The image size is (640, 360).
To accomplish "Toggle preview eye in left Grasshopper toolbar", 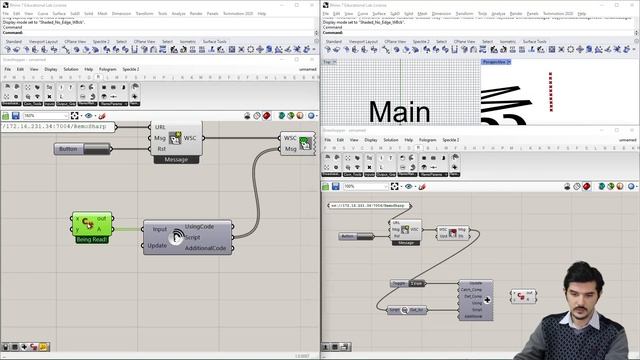I will [x=88, y=116].
